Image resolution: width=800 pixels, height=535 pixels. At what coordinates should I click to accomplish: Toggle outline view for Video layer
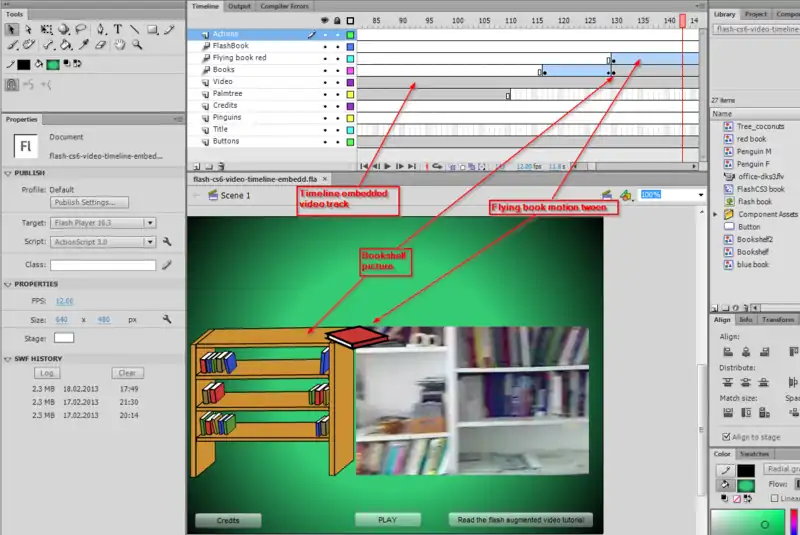pos(350,82)
